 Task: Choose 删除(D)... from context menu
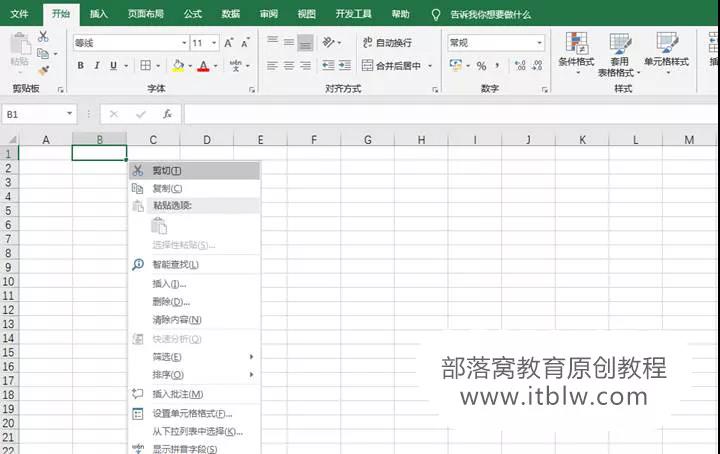[x=195, y=302]
